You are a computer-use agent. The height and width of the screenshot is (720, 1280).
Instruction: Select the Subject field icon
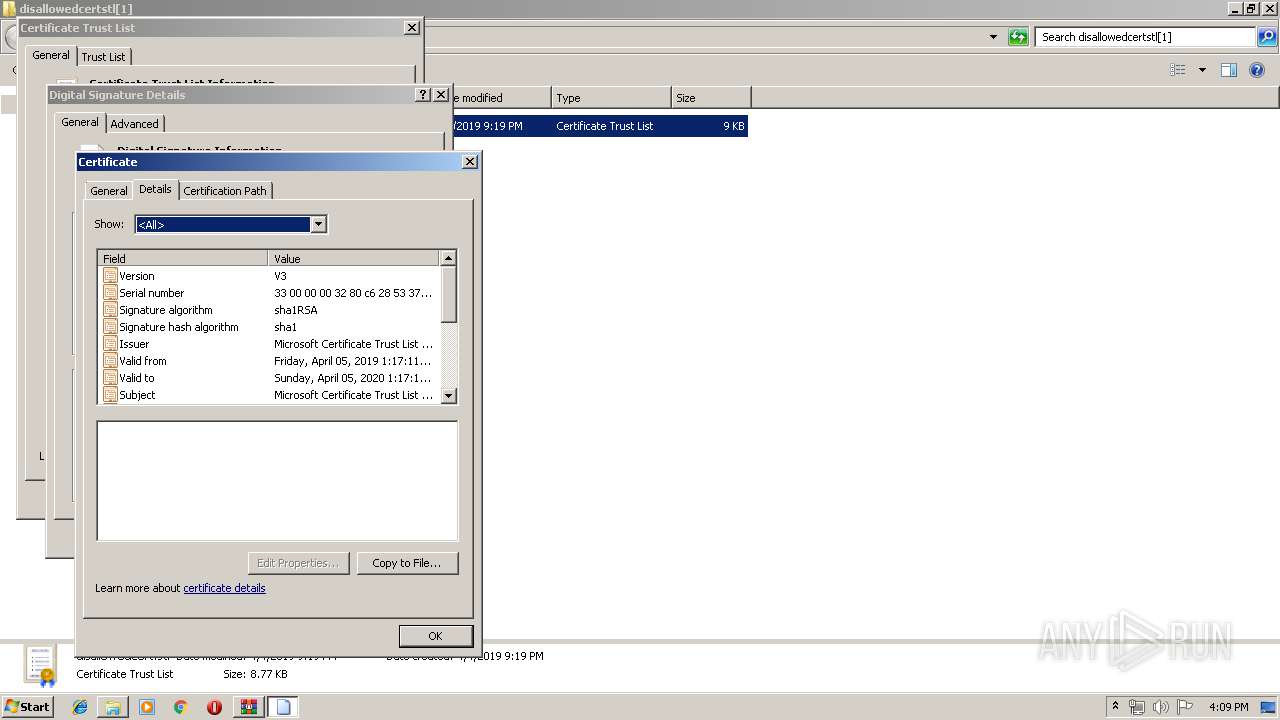click(110, 395)
